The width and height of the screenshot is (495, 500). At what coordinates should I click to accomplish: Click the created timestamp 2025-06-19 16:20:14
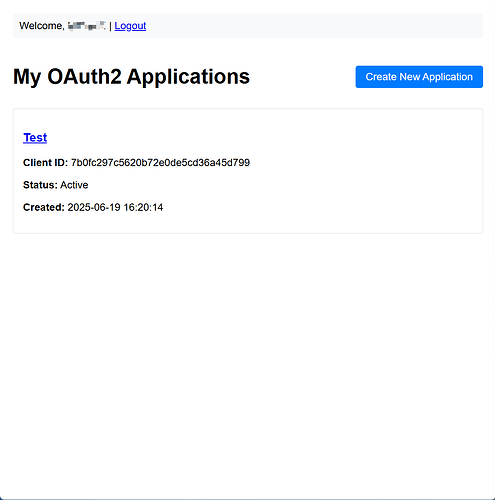pyautogui.click(x=115, y=207)
